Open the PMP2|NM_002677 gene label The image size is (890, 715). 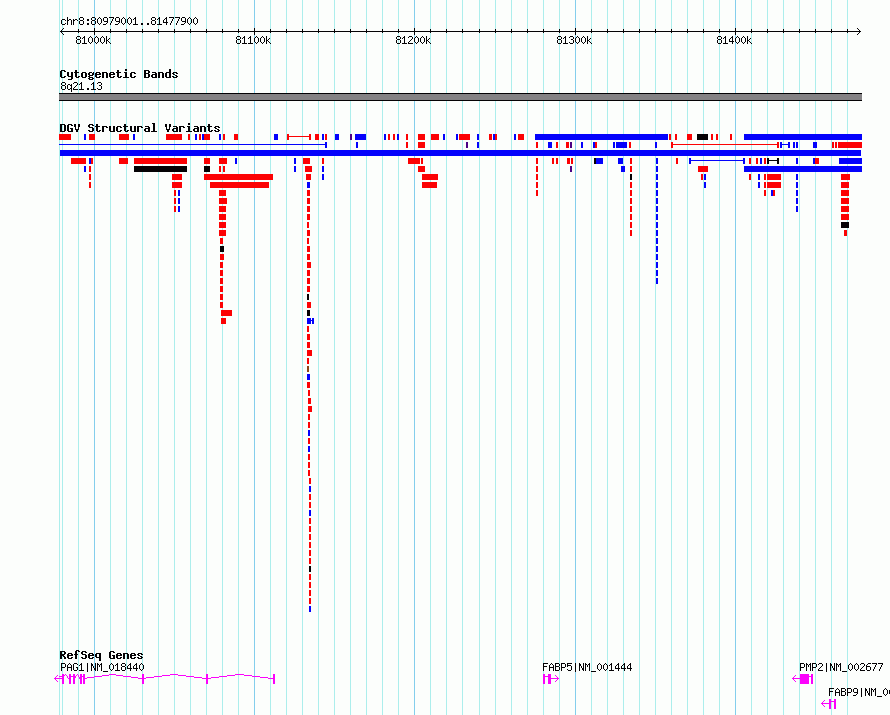tap(841, 667)
